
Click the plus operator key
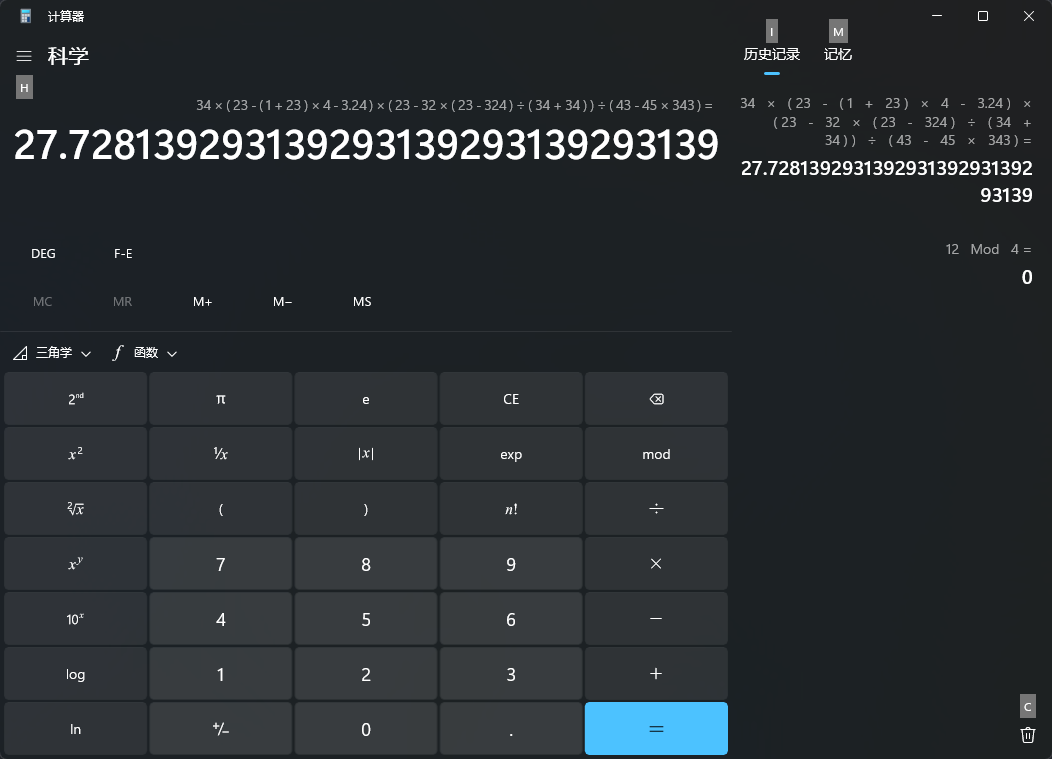tap(656, 674)
